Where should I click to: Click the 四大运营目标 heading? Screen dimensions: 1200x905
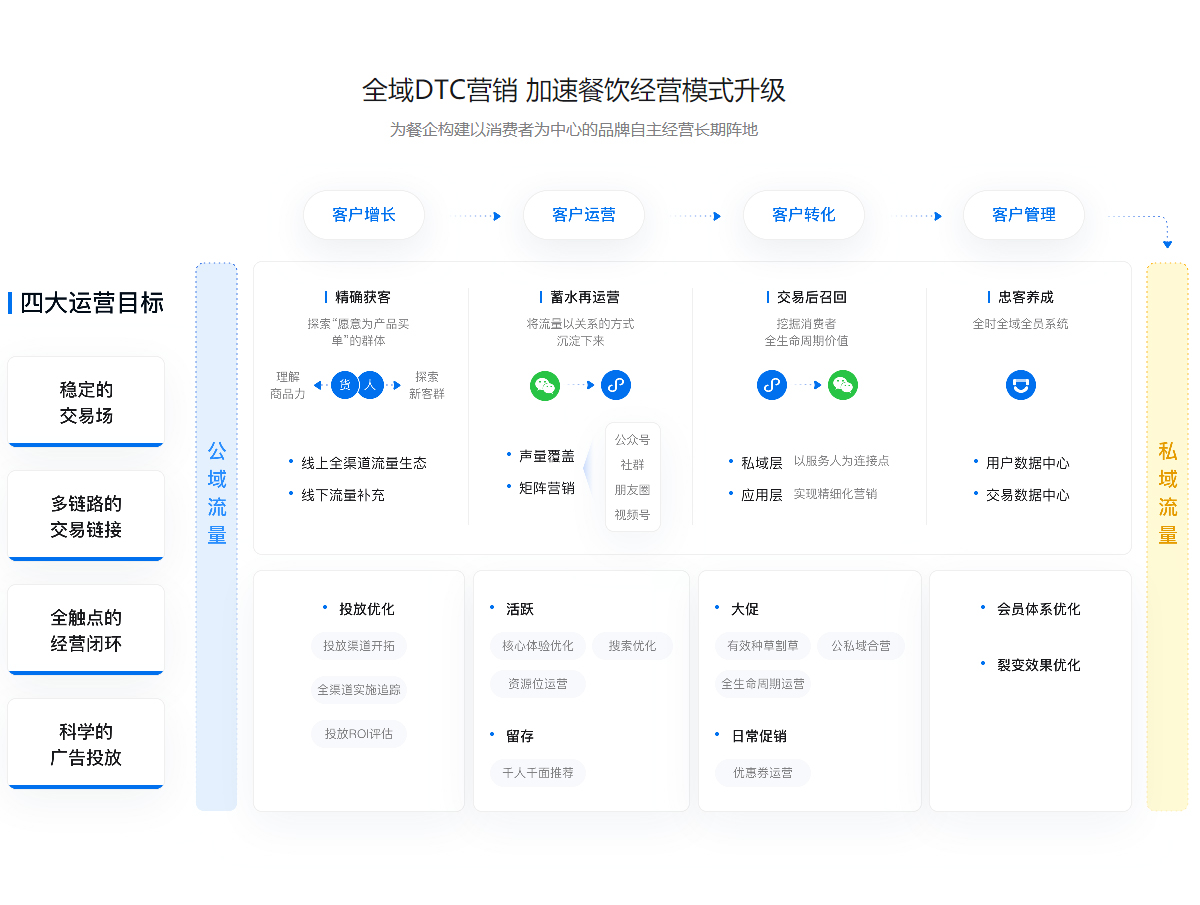click(92, 303)
